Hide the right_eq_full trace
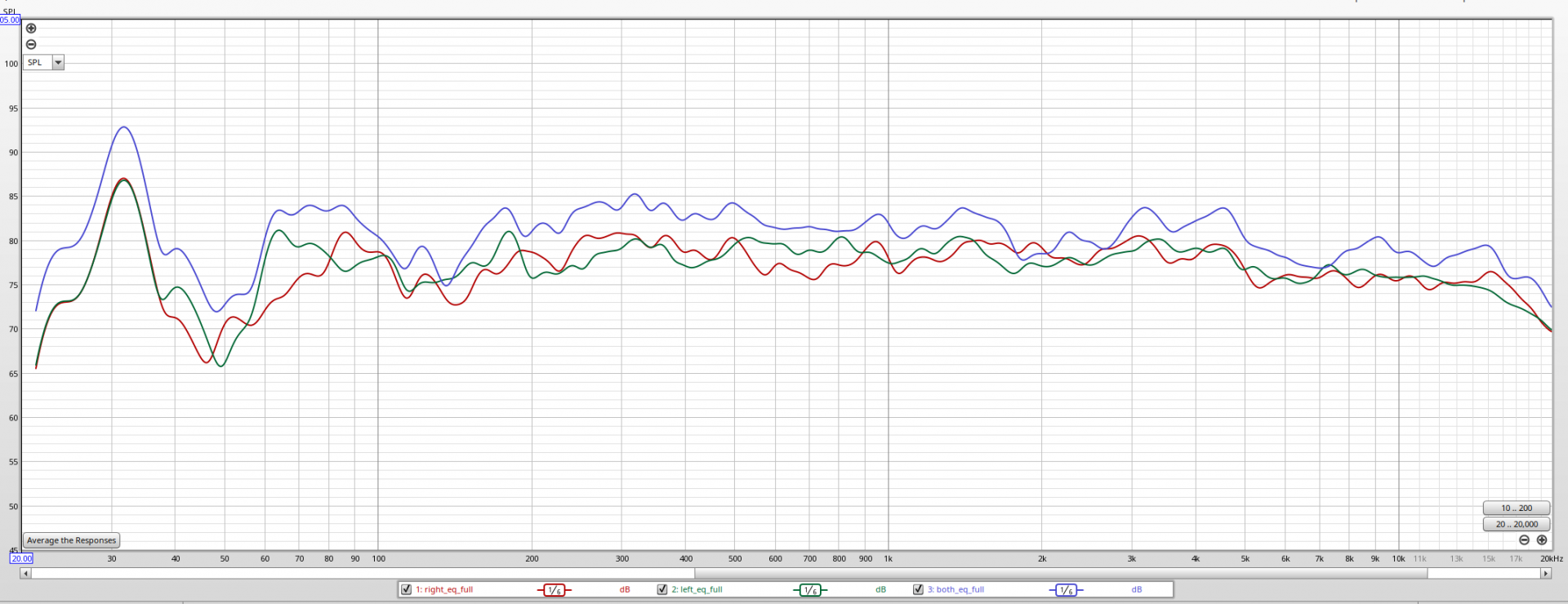The image size is (1568, 604). point(406,589)
